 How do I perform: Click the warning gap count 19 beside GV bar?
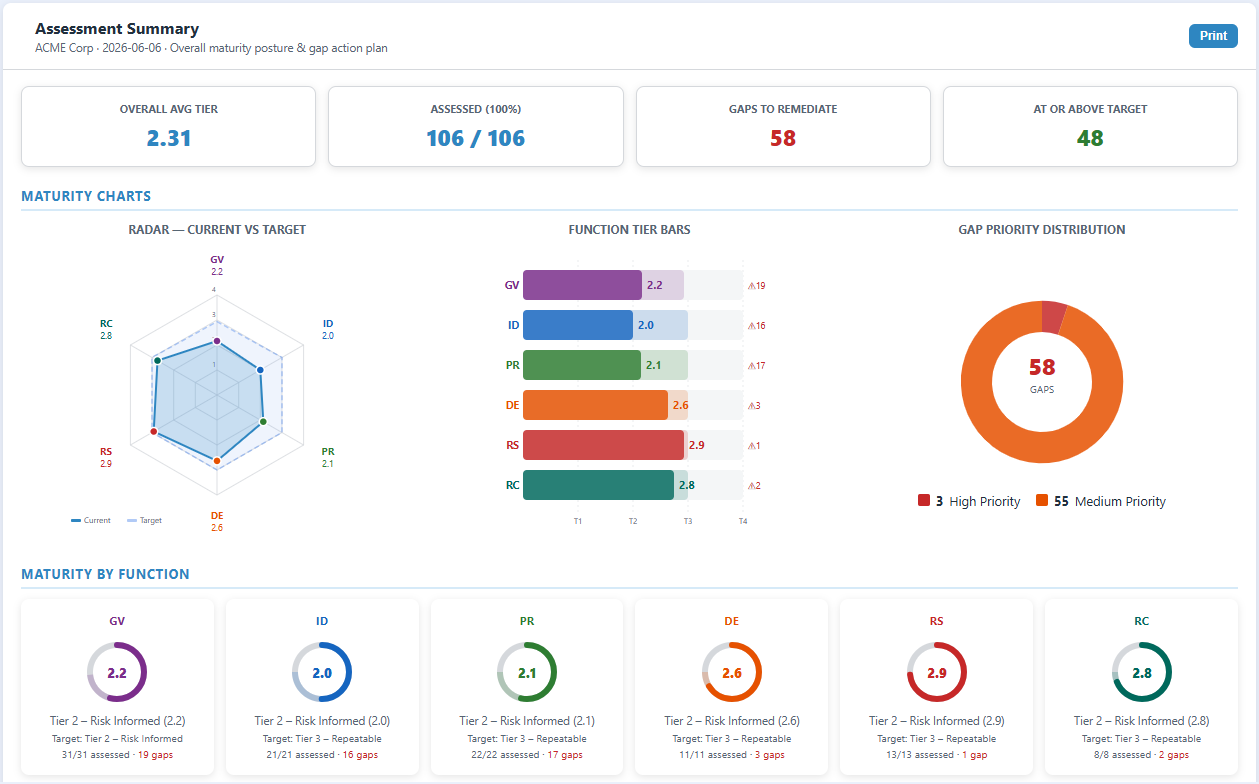pos(757,286)
